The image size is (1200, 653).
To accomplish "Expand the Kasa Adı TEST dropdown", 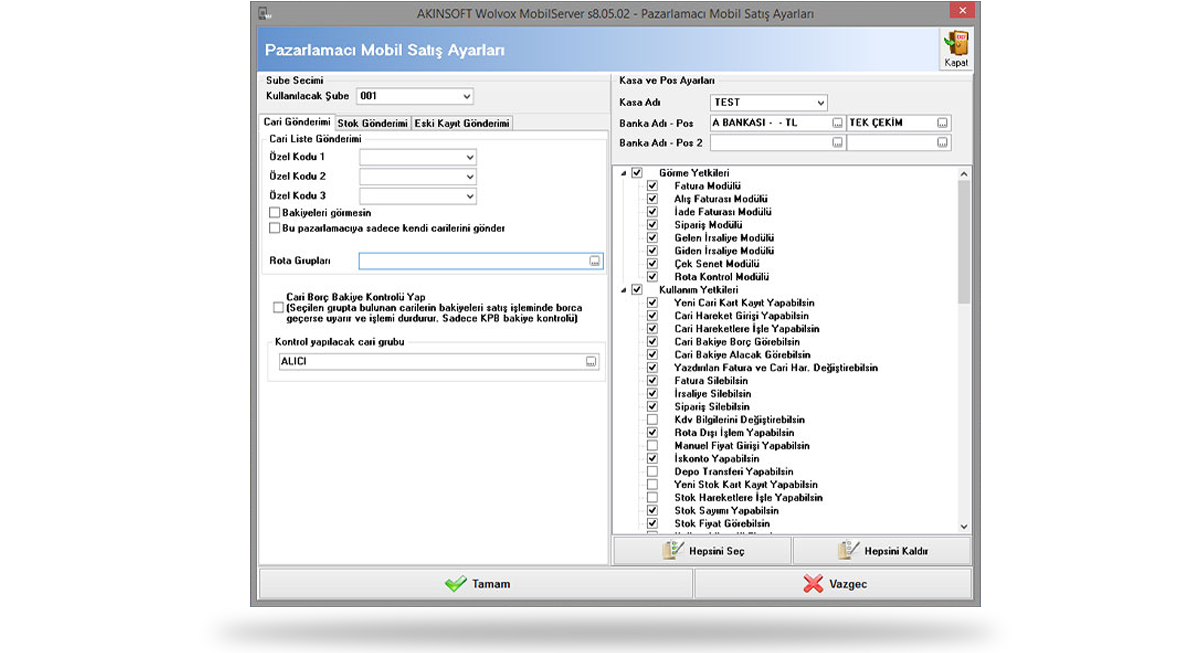I will tap(821, 103).
